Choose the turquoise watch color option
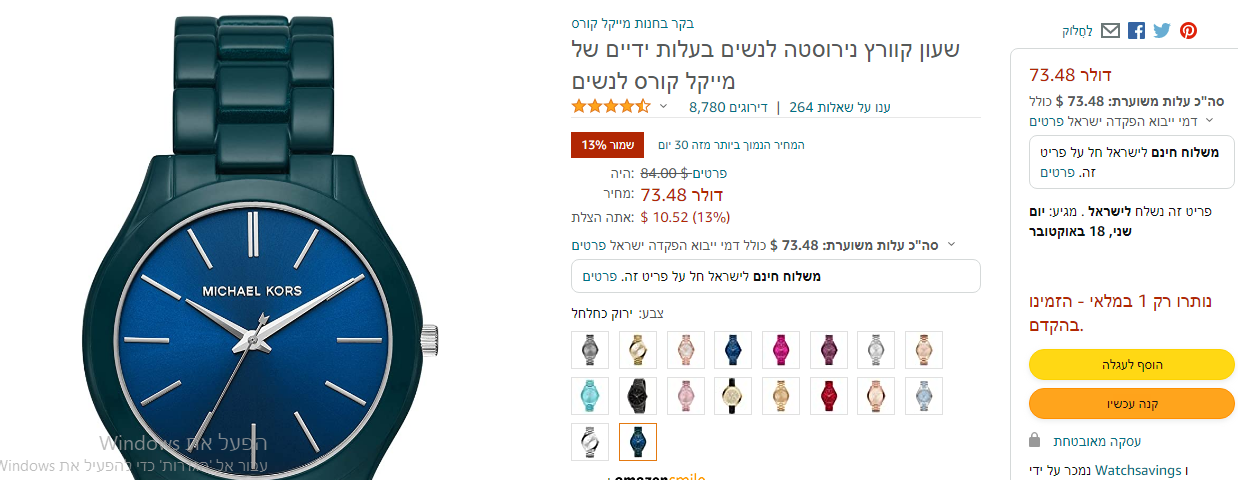Screen dimensions: 1238x480 pyautogui.click(x=590, y=396)
